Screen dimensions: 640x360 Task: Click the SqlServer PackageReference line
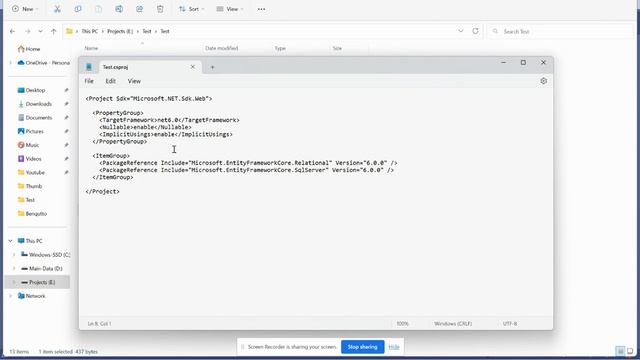pos(247,170)
